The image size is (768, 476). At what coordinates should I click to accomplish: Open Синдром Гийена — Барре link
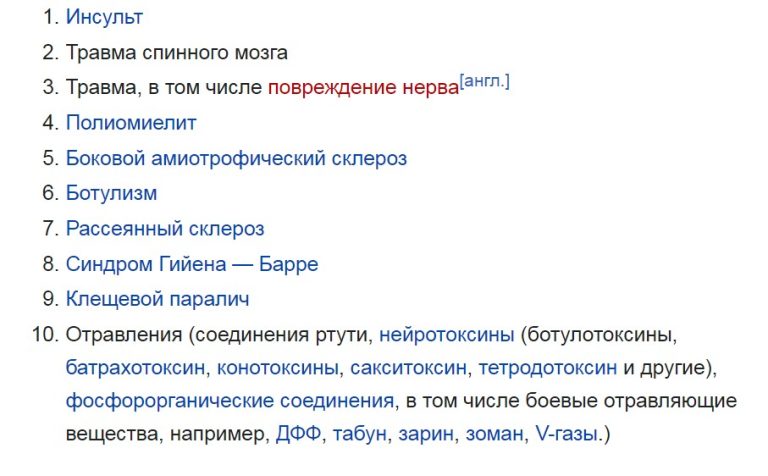(192, 264)
